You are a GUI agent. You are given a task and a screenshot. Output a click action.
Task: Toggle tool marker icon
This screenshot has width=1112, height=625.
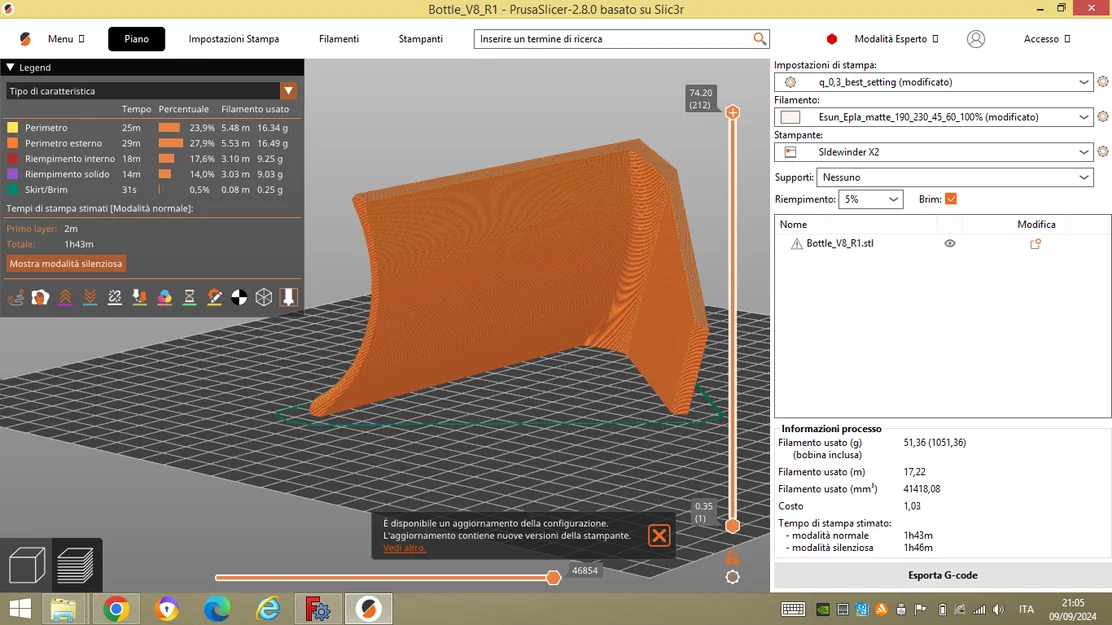click(x=289, y=297)
